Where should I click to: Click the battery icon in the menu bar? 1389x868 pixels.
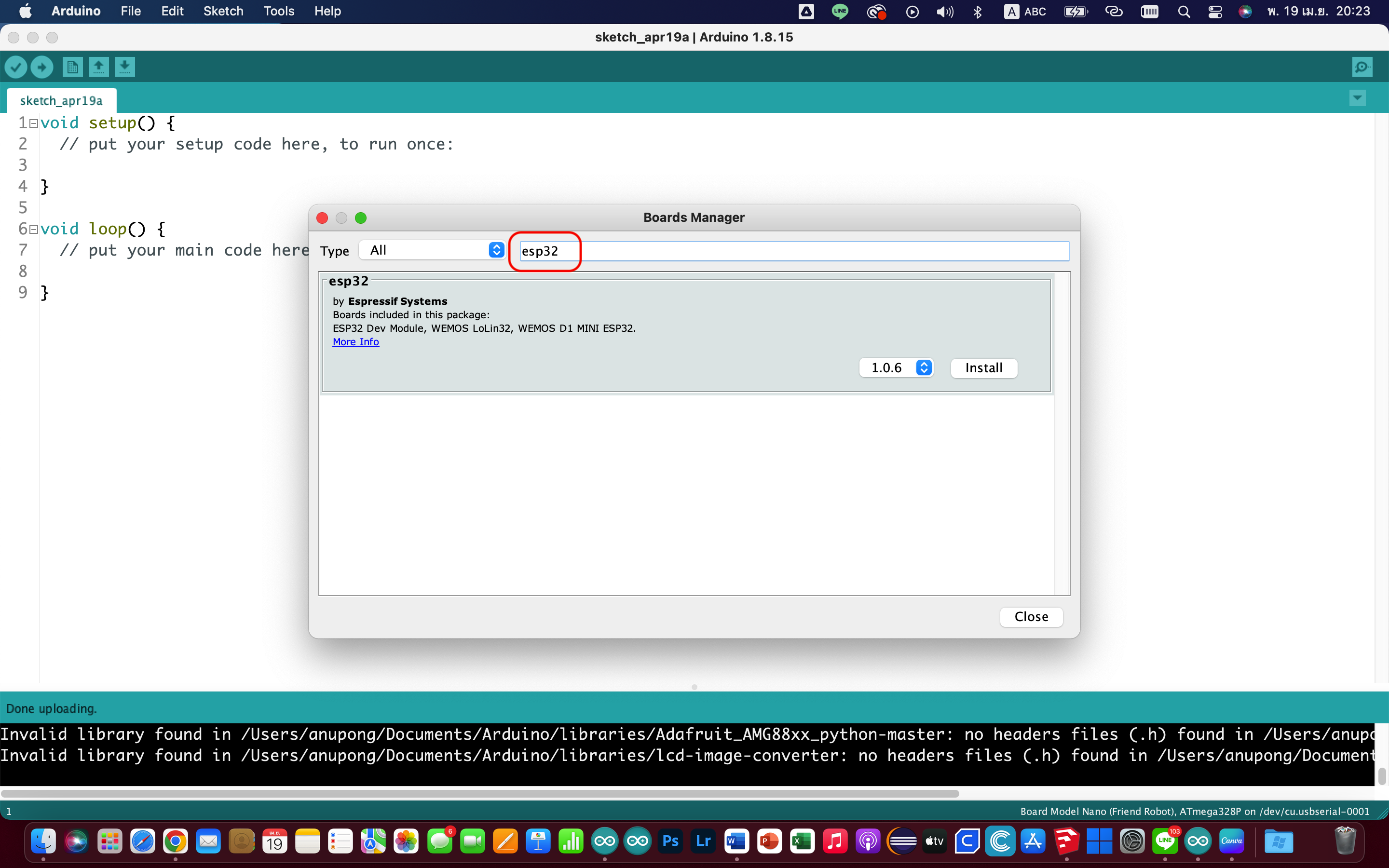point(1076,12)
